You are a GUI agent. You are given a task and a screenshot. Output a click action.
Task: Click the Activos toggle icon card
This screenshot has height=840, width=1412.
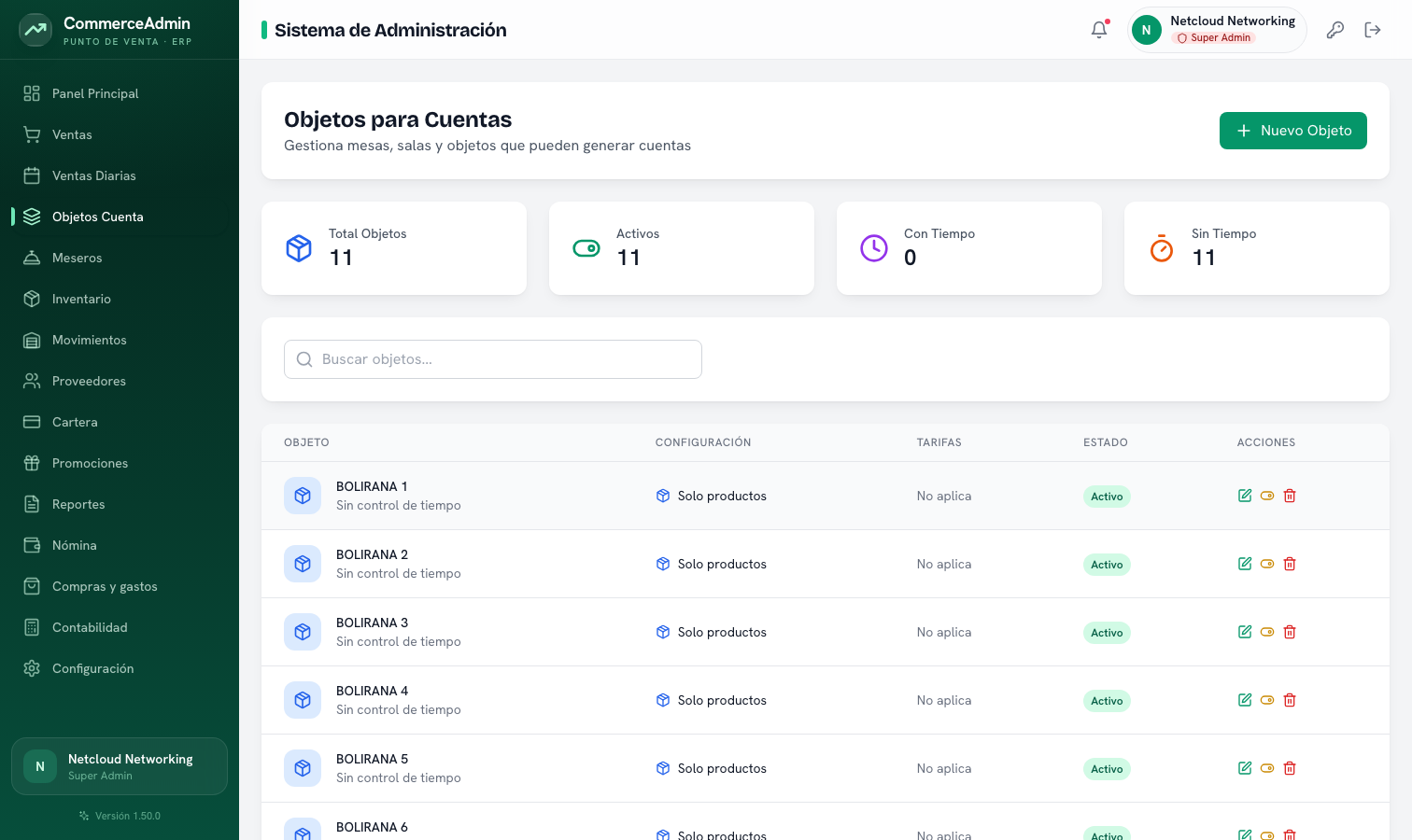pos(586,248)
